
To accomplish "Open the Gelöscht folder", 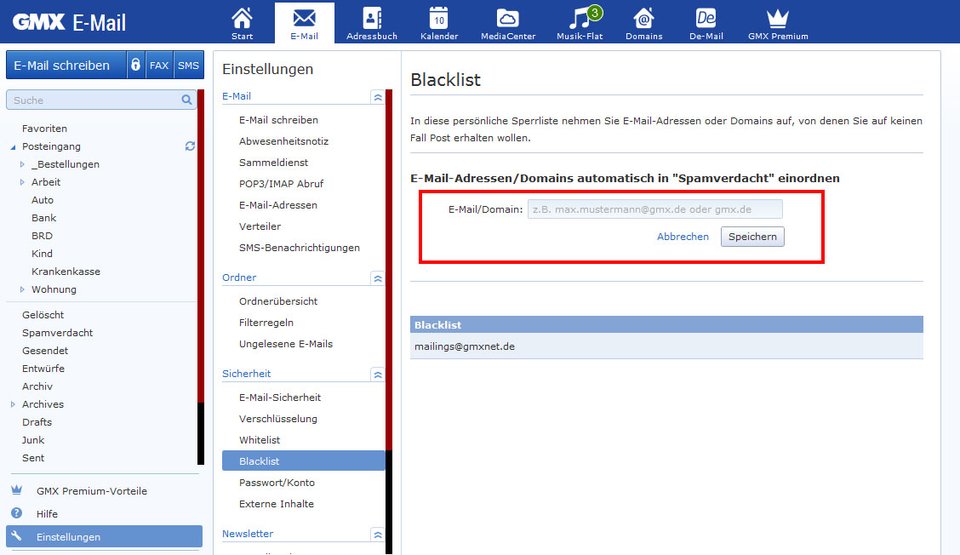I will [x=43, y=315].
